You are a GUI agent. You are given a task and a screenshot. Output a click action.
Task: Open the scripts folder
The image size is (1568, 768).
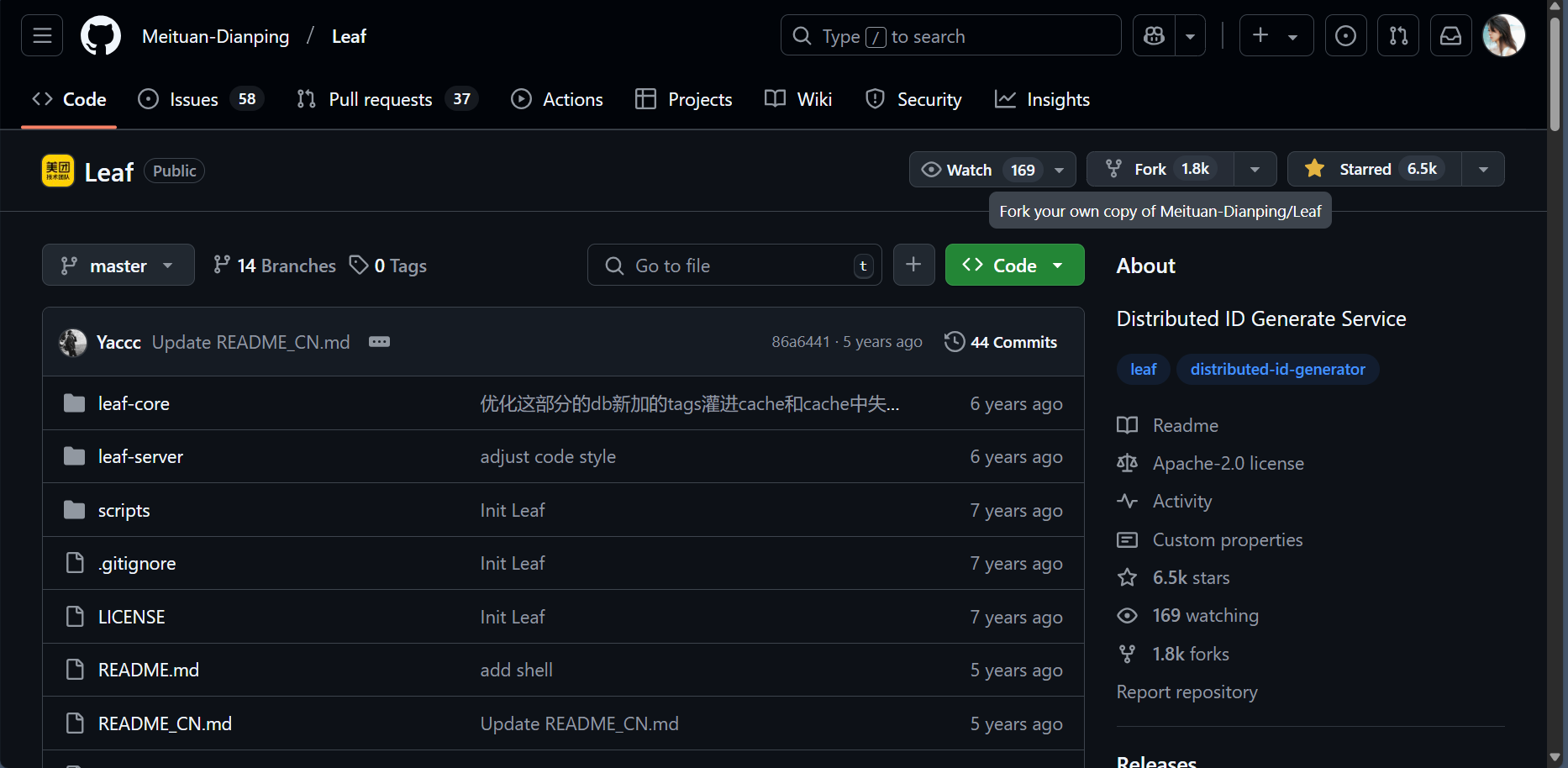pos(124,510)
